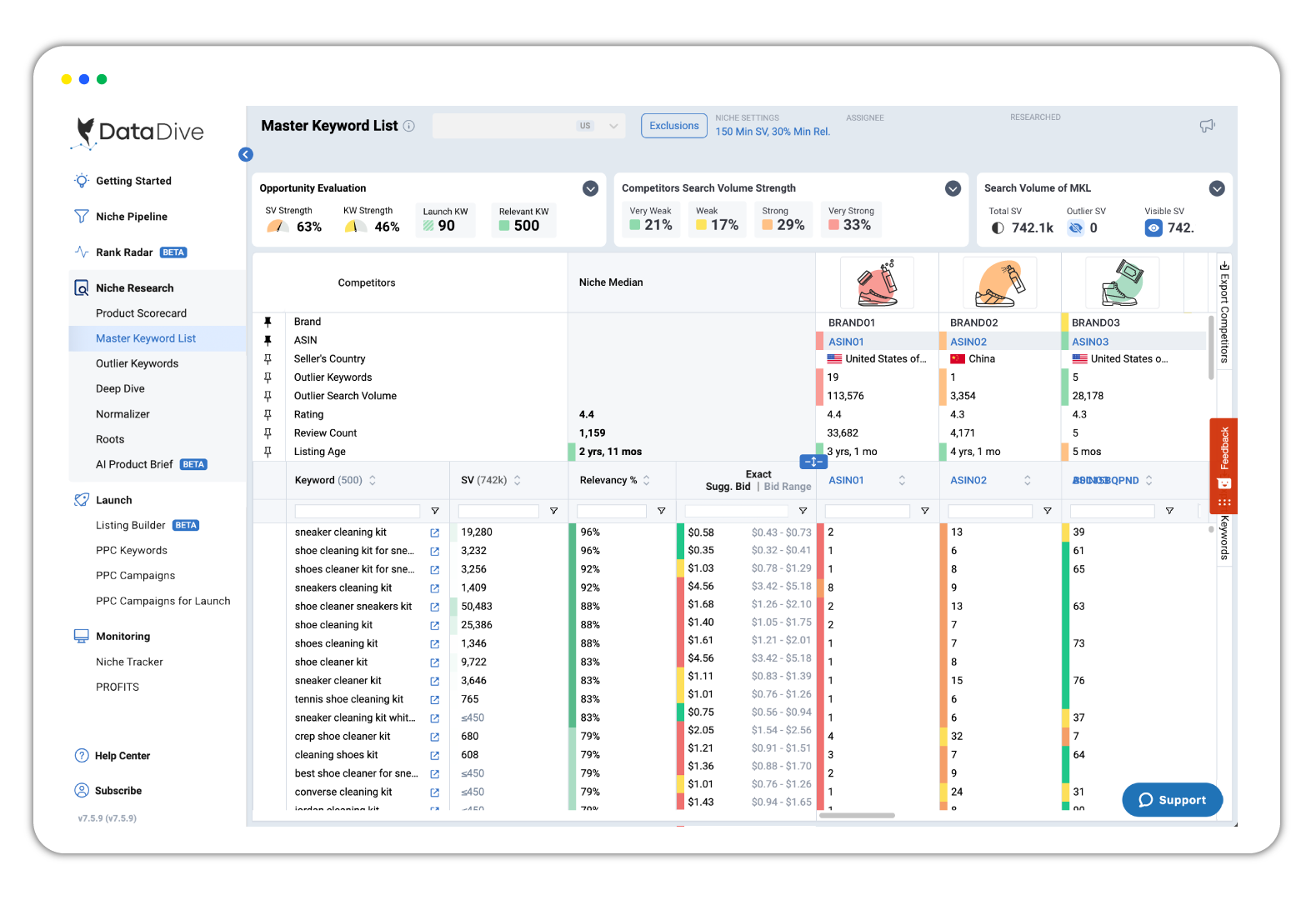This screenshot has width=1316, height=900.
Task: Collapse the Opportunity Evaluation panel
Action: click(x=590, y=188)
